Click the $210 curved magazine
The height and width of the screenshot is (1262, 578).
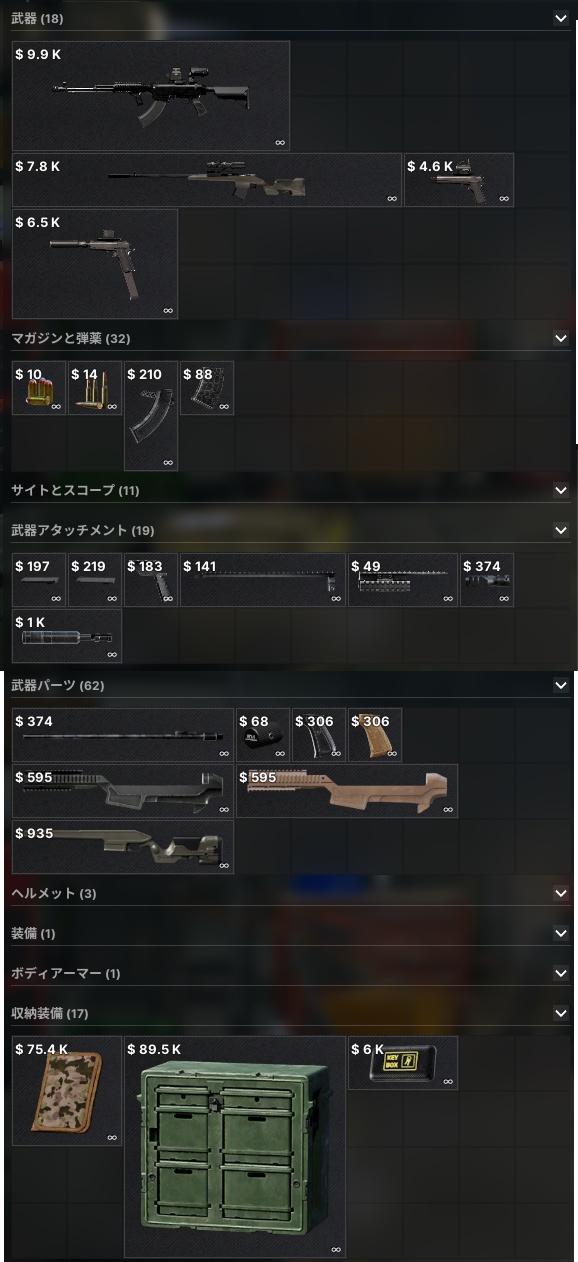click(151, 416)
